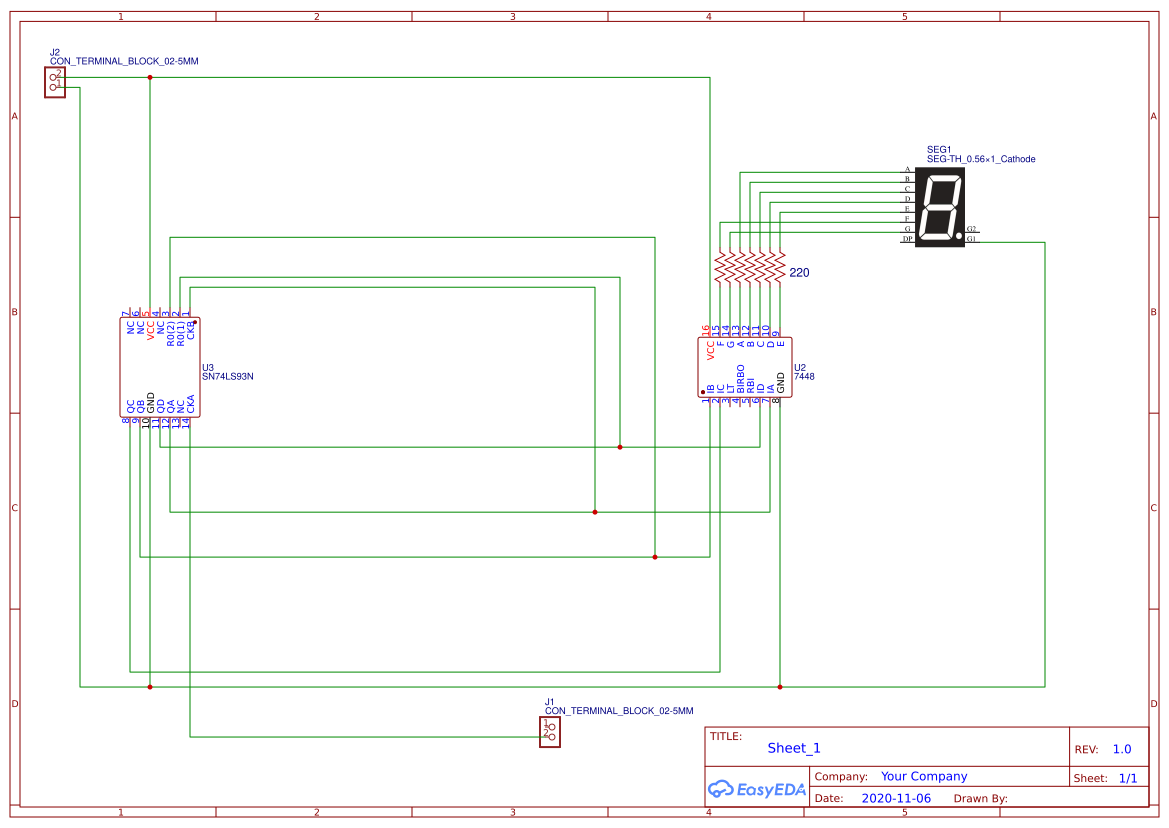The width and height of the screenshot is (1169, 828).
Task: Click the EasyEDA cloud logo in the title block
Action: [x=723, y=789]
